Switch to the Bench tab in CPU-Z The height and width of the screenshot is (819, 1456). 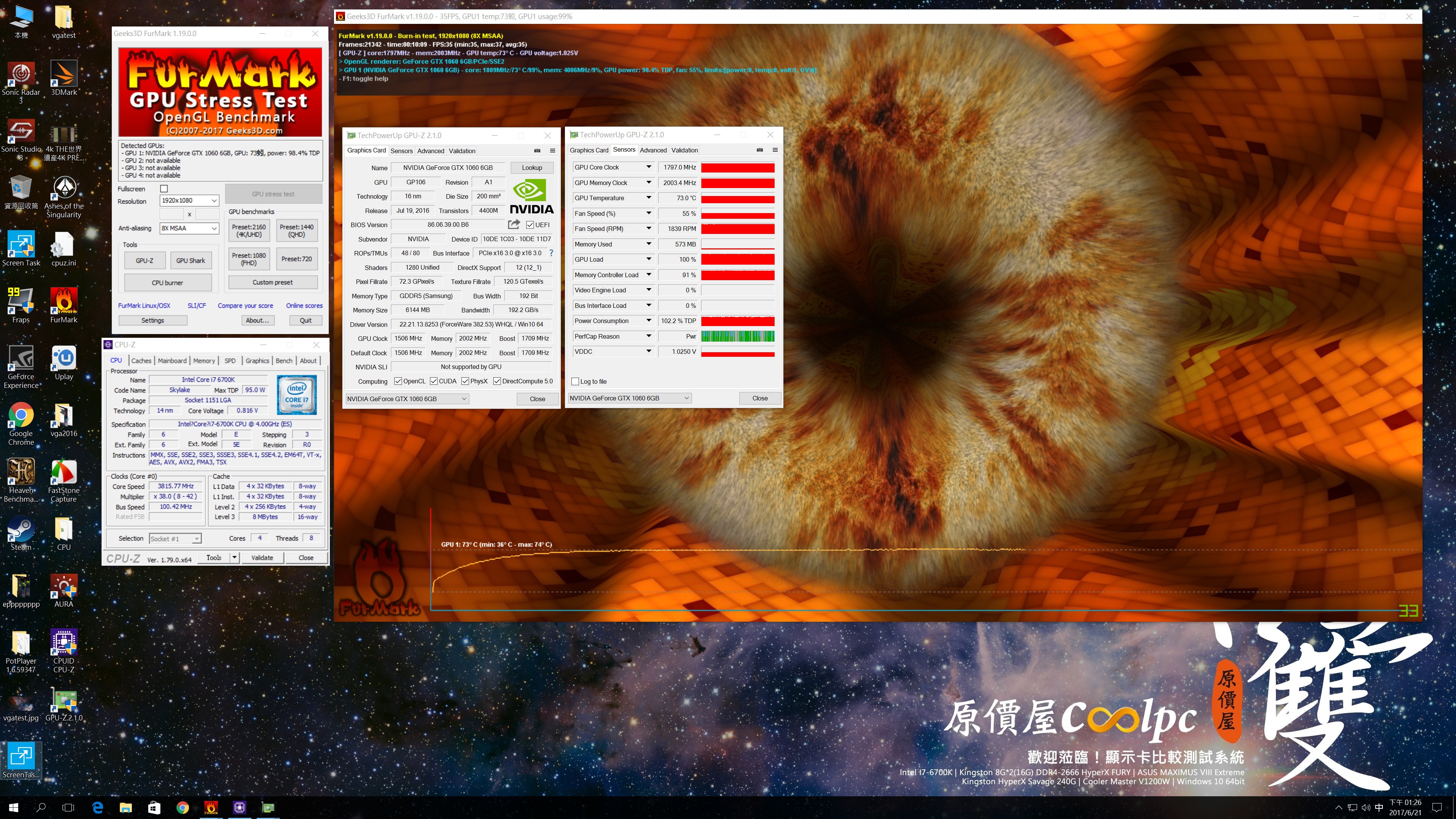click(x=284, y=361)
